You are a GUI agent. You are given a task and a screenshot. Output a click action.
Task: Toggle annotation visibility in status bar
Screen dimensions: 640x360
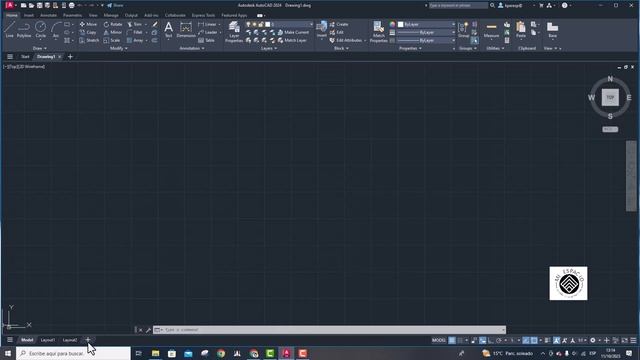(557, 340)
